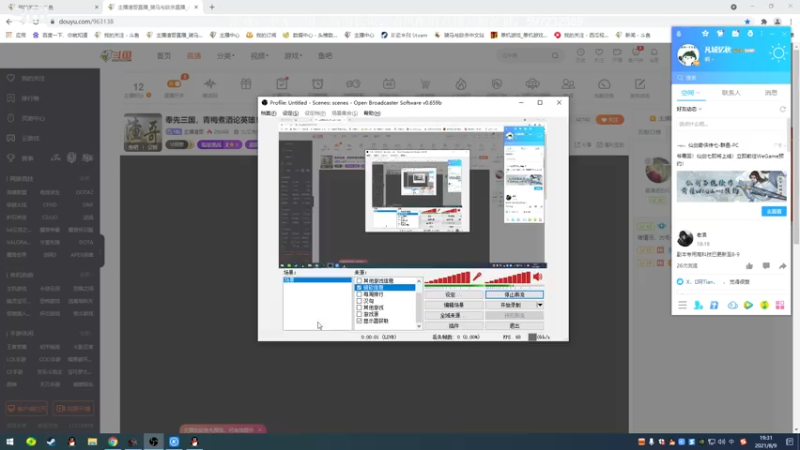
Task: Toggle the 游戏源 source checkbox
Action: [359, 314]
